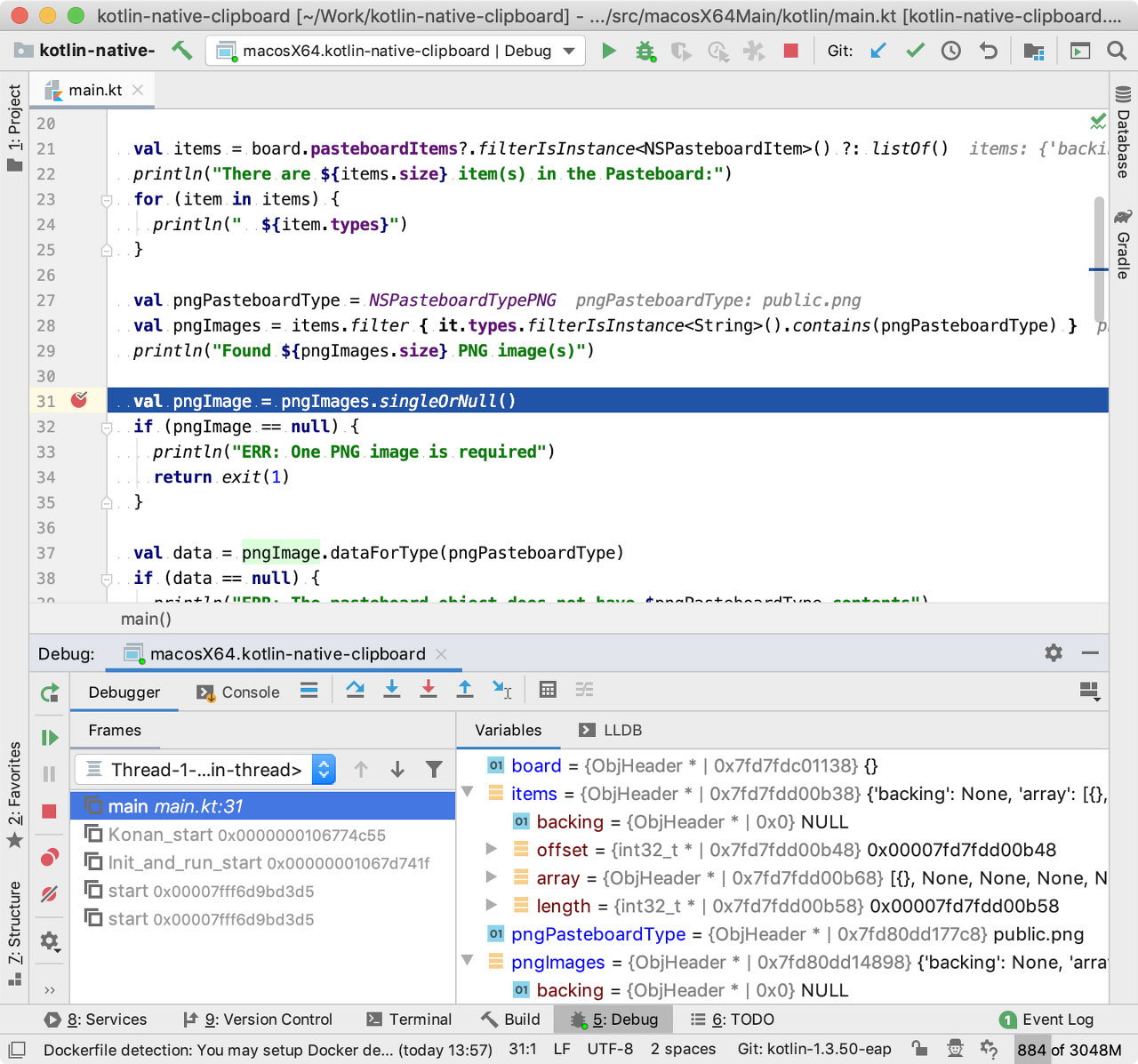The height and width of the screenshot is (1064, 1138).
Task: Open the Event Log
Action: pyautogui.click(x=1046, y=1020)
